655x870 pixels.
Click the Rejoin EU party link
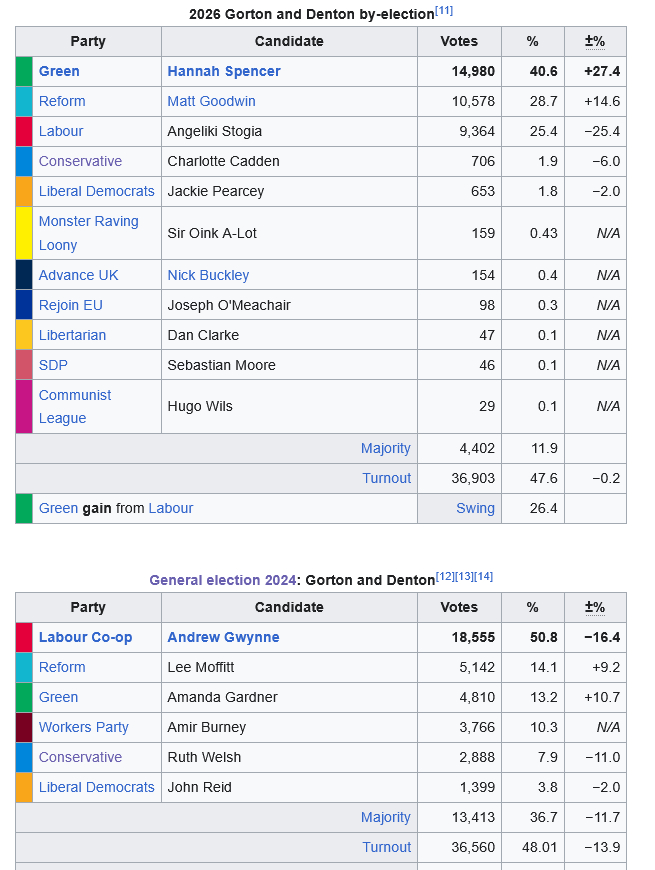click(70, 305)
